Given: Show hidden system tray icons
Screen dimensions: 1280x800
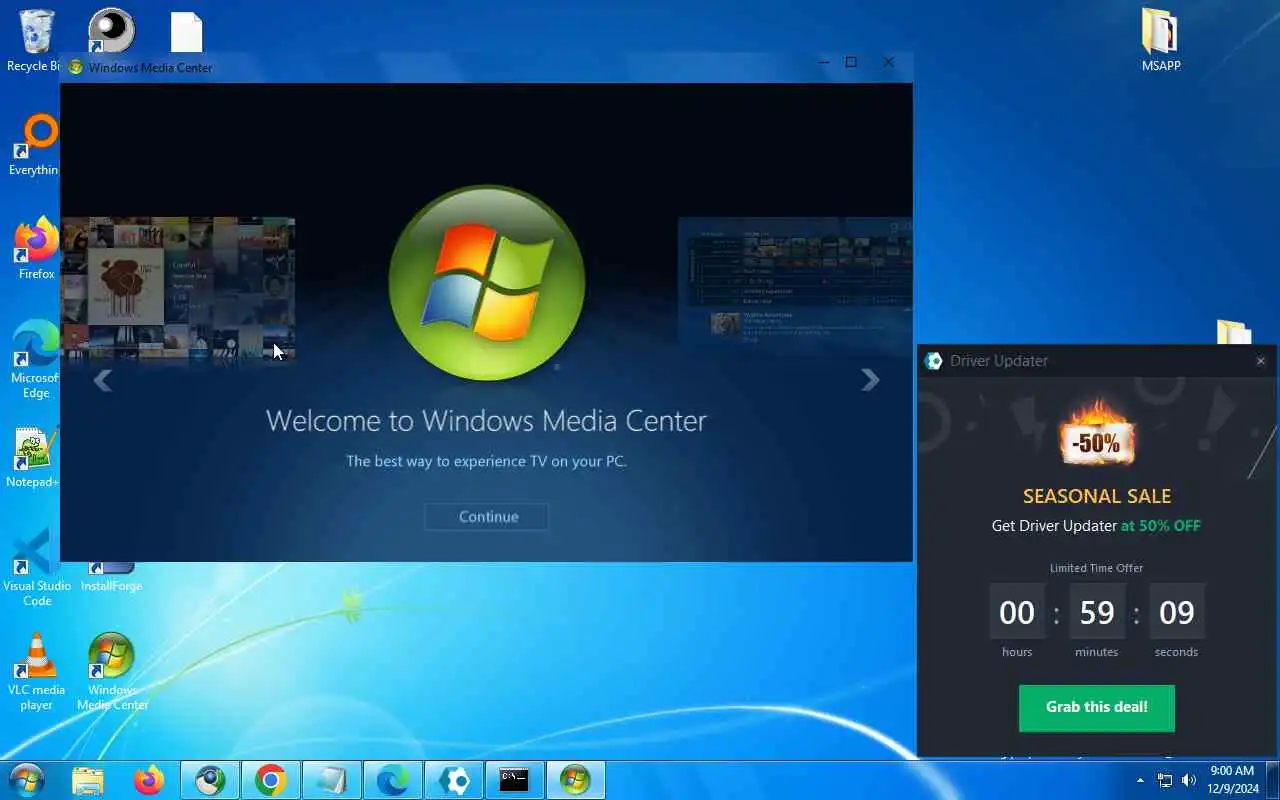Looking at the screenshot, I should (x=1140, y=780).
